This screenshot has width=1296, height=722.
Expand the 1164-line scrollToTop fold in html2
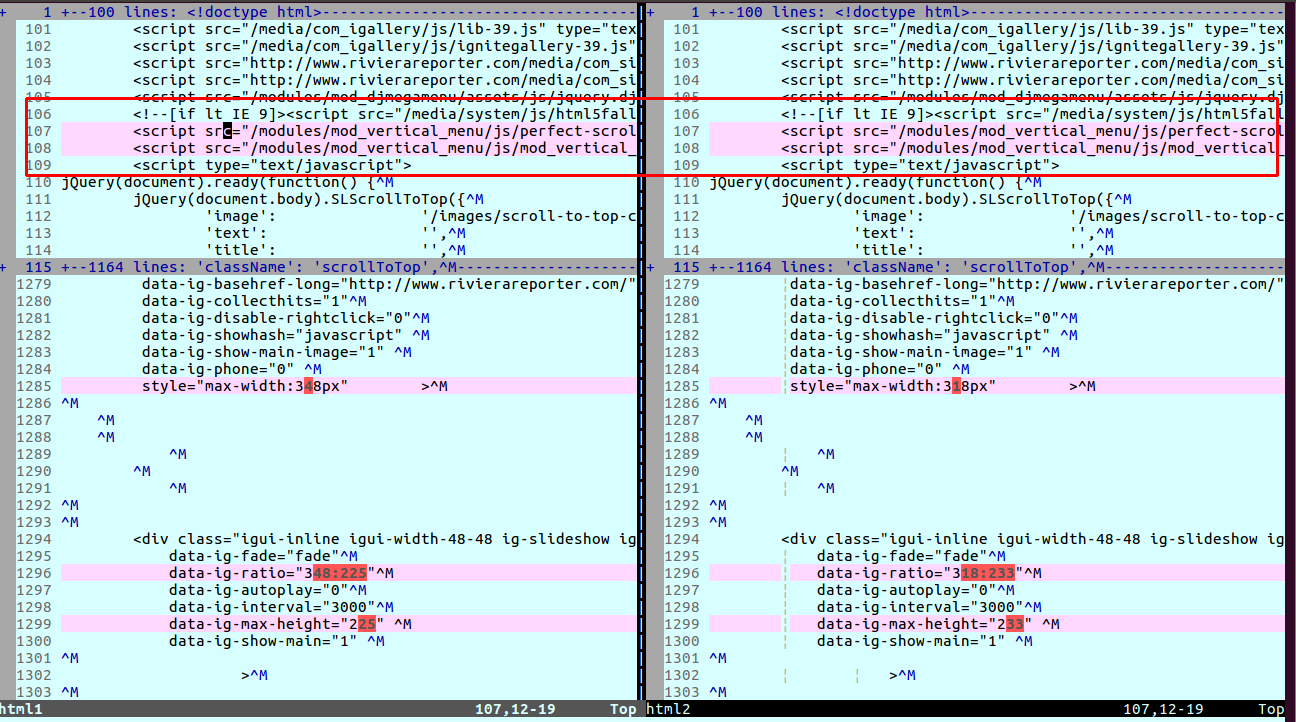997,267
